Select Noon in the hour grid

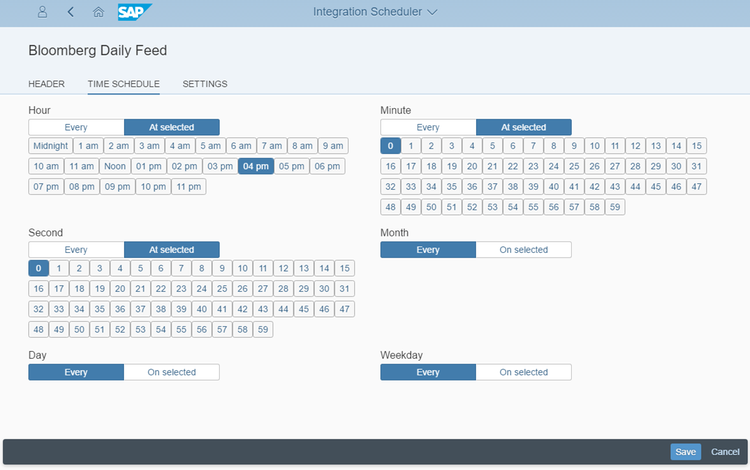tap(115, 166)
